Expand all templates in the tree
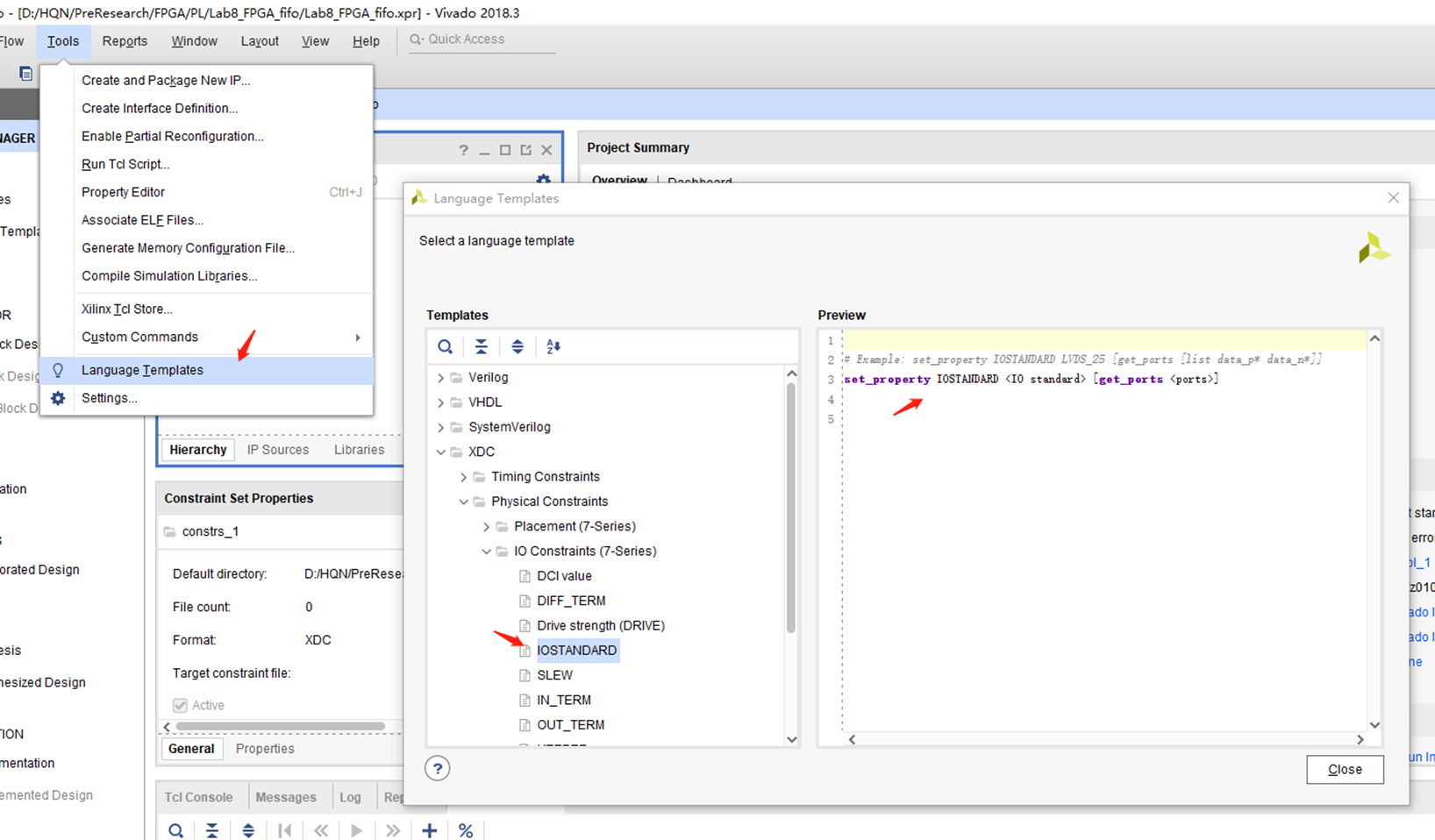Screen dimensions: 1435x840 coord(518,346)
